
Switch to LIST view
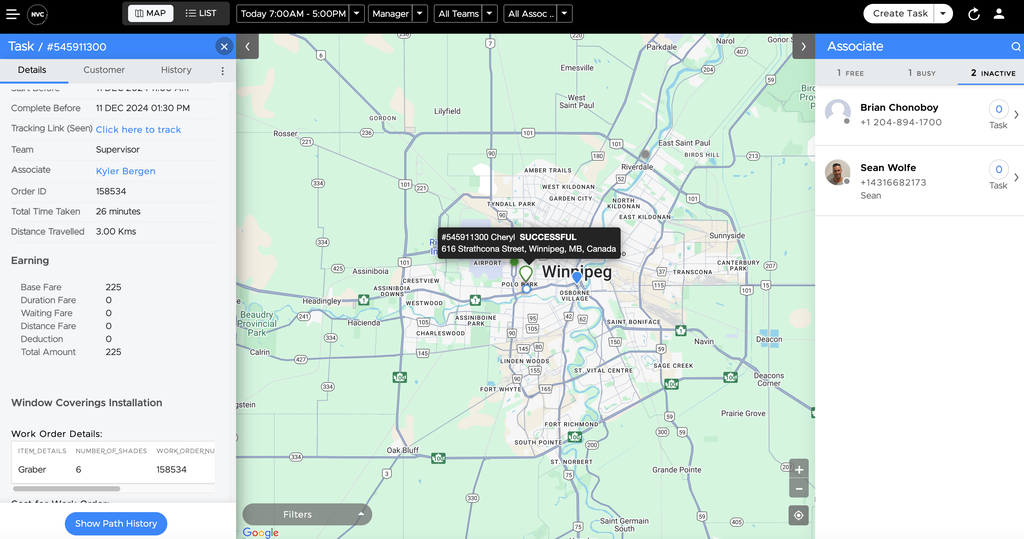201,13
